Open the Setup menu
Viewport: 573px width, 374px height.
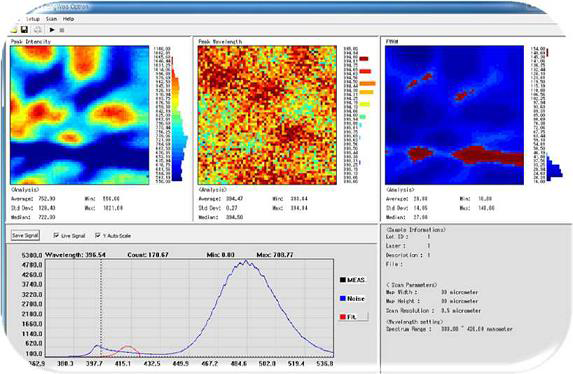coord(33,19)
